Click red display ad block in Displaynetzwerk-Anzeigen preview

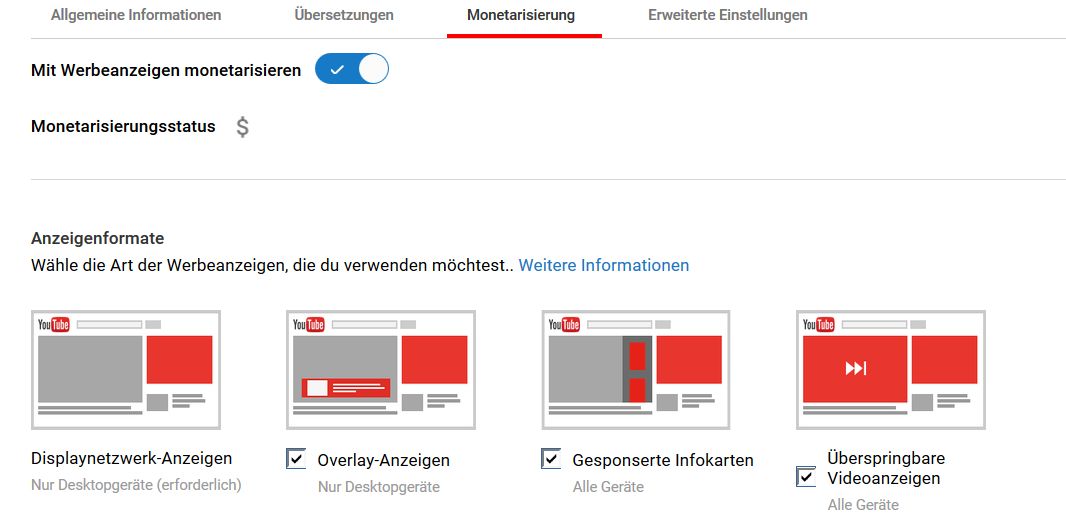point(179,359)
